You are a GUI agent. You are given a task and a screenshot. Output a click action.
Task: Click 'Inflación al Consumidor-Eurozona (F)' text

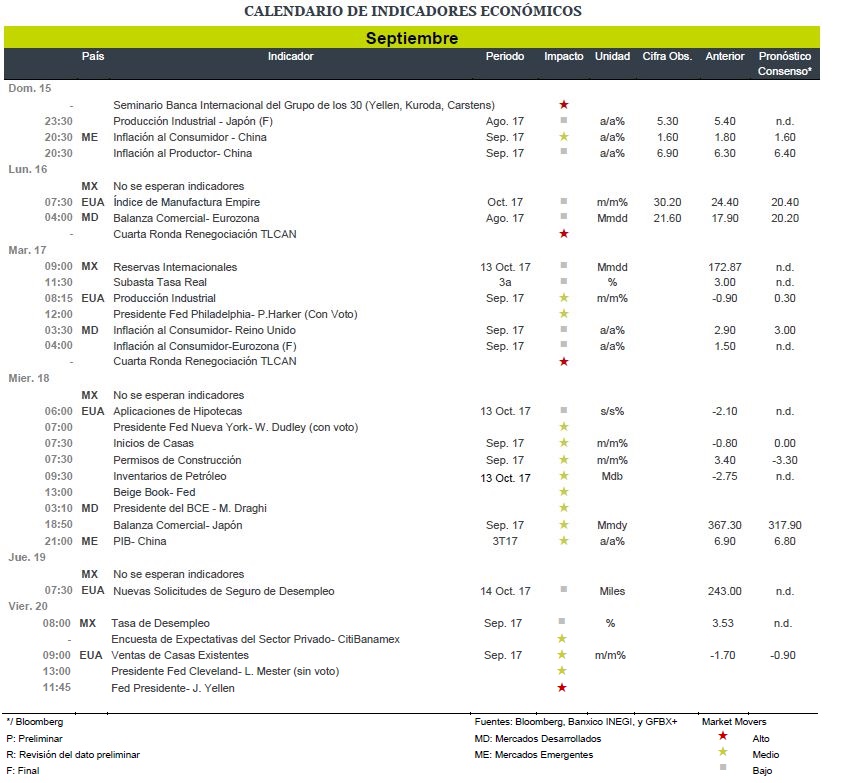click(205, 346)
